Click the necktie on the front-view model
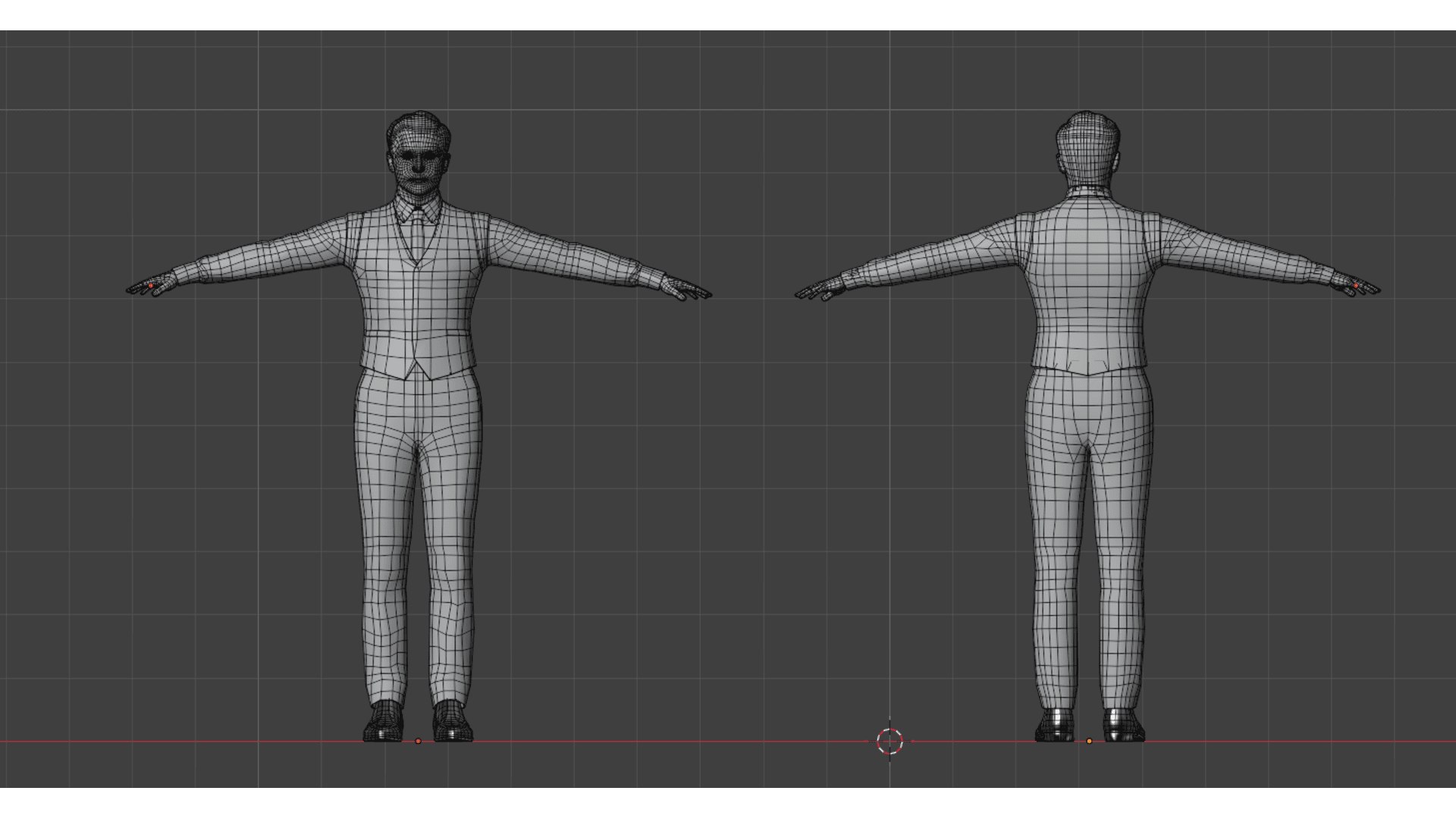Screen dimensions: 1456x819 (x=417, y=234)
